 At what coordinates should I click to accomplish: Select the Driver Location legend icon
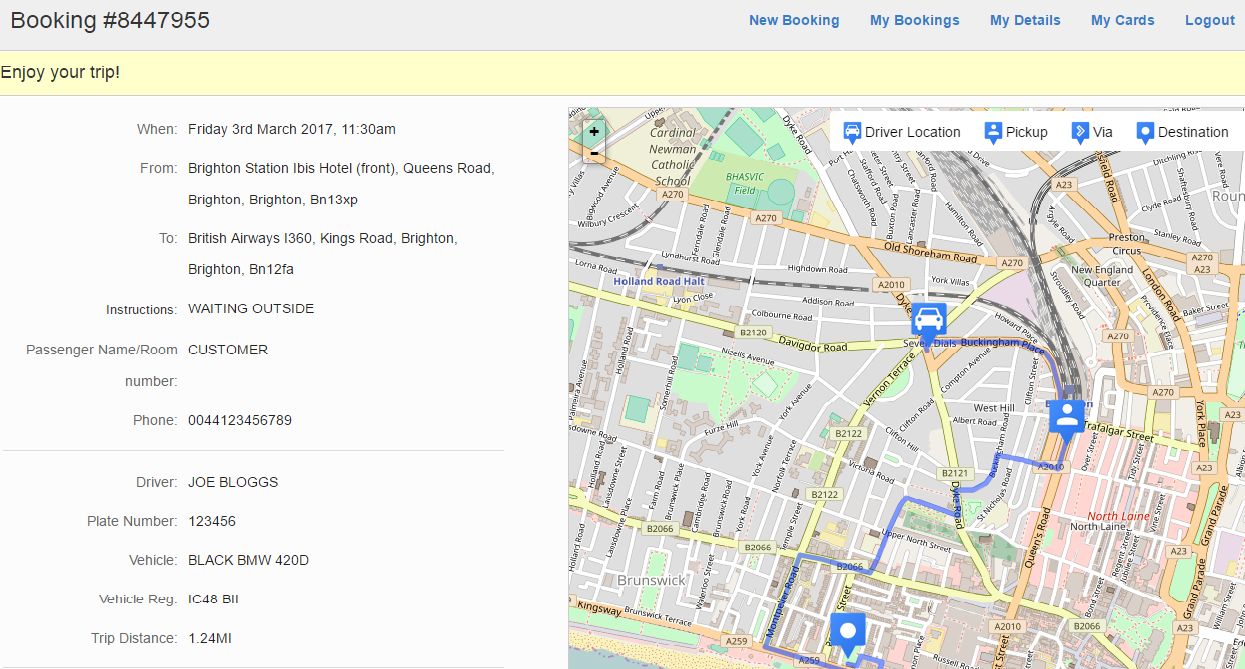(851, 131)
